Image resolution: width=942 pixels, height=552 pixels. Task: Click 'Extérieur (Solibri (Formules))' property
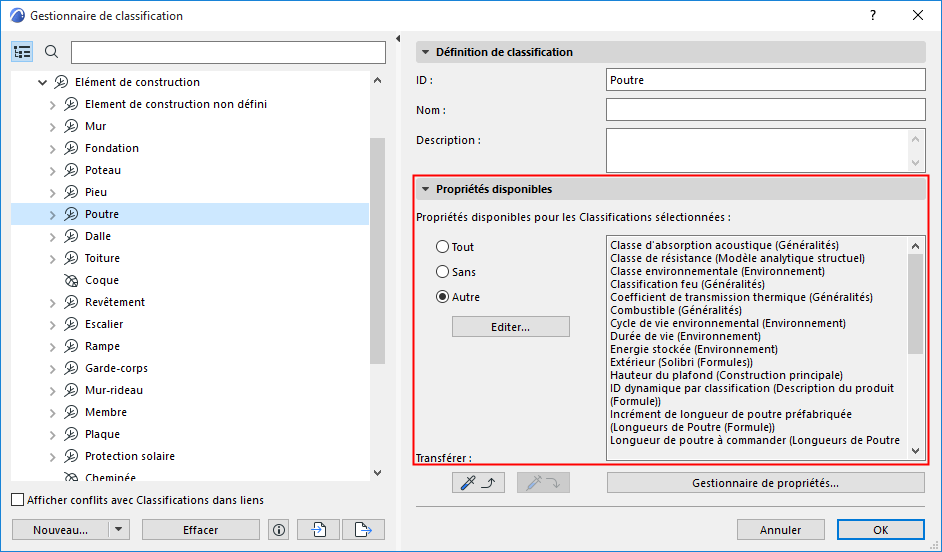(x=681, y=362)
